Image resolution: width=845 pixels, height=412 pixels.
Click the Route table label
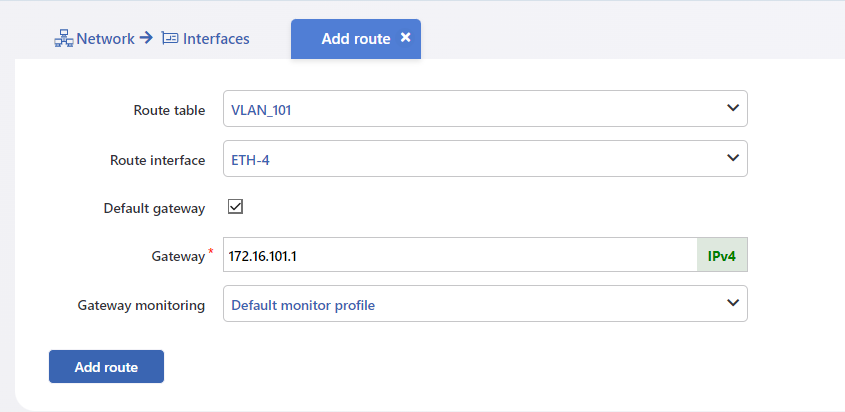tap(169, 110)
